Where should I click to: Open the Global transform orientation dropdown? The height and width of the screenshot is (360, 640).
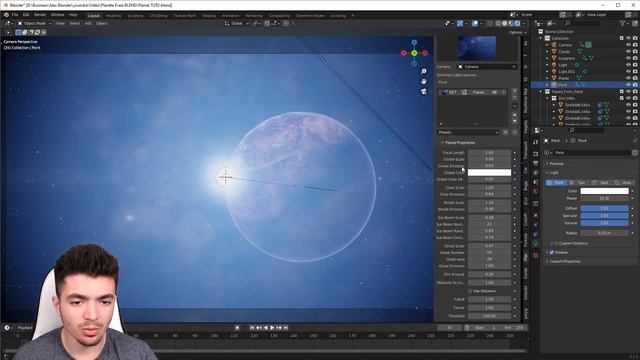(x=237, y=24)
